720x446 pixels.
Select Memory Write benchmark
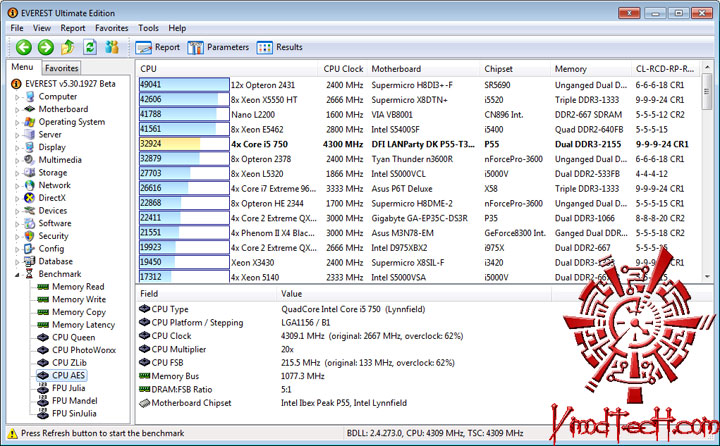coord(79,299)
